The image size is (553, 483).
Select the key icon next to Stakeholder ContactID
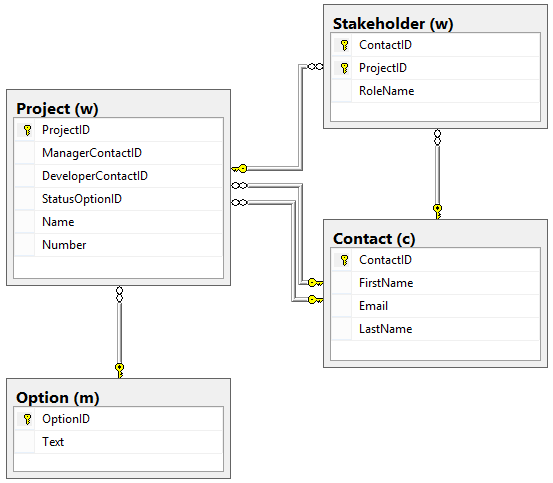coord(344,45)
